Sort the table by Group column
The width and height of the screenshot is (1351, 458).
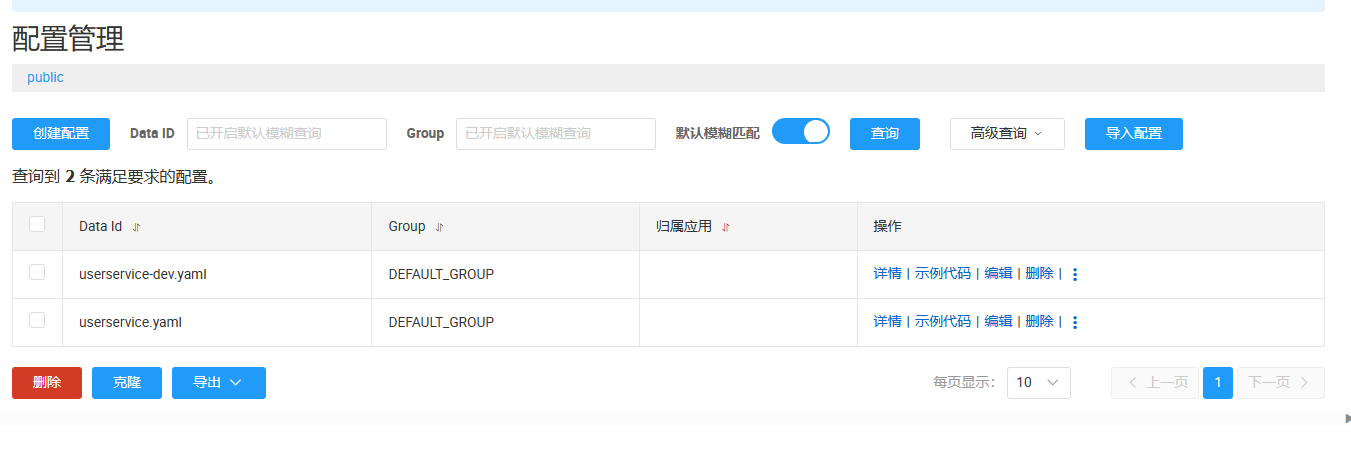[x=439, y=227]
